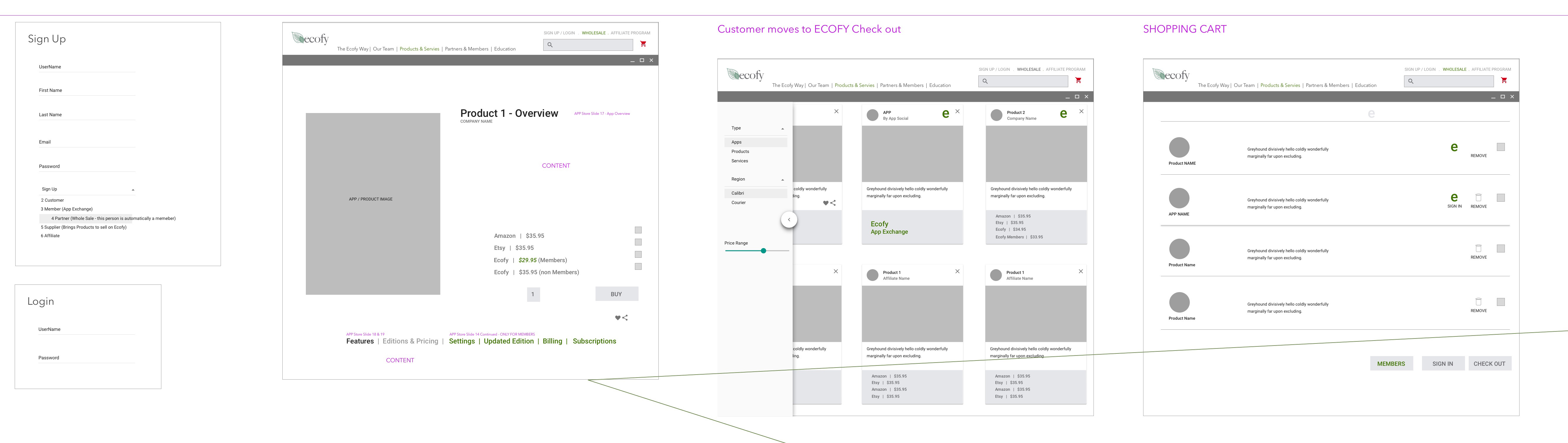Click the ecofy logo in Check out window
1568x443 pixels.
tap(746, 75)
